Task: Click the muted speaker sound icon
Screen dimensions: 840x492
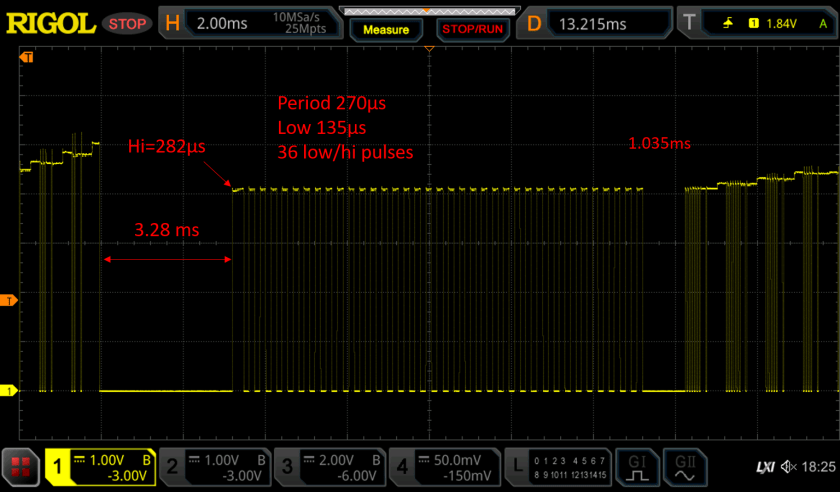Action: tap(790, 467)
